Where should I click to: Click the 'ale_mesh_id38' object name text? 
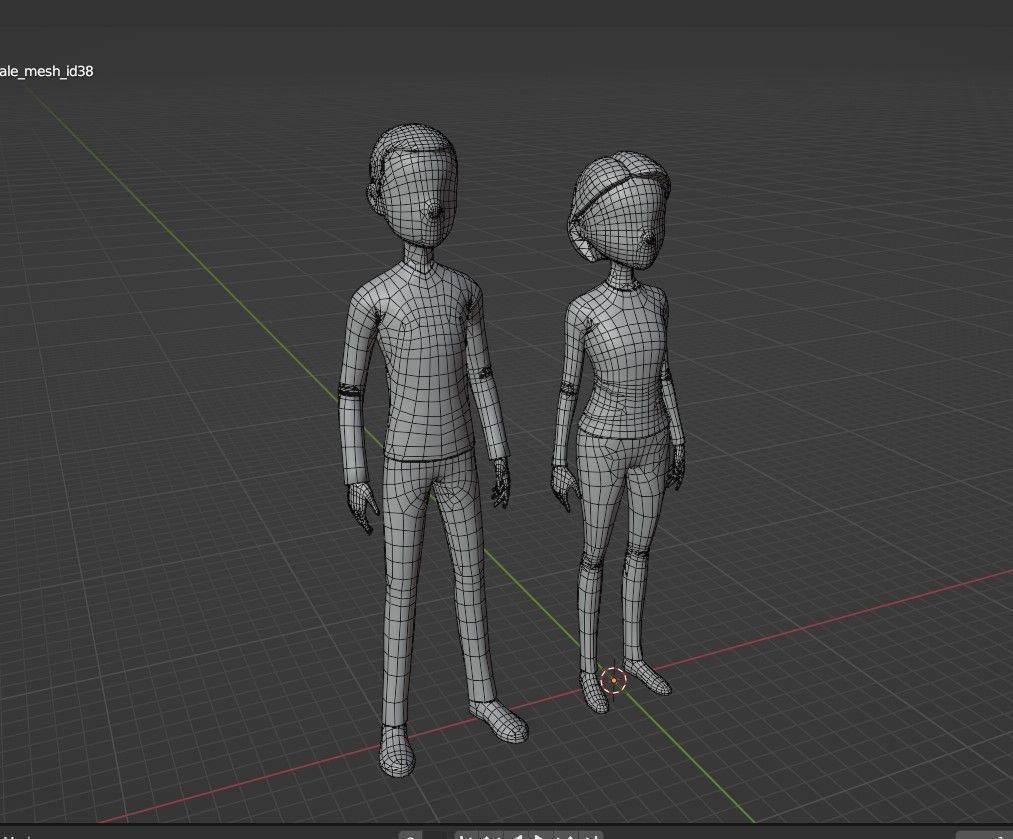pos(47,71)
